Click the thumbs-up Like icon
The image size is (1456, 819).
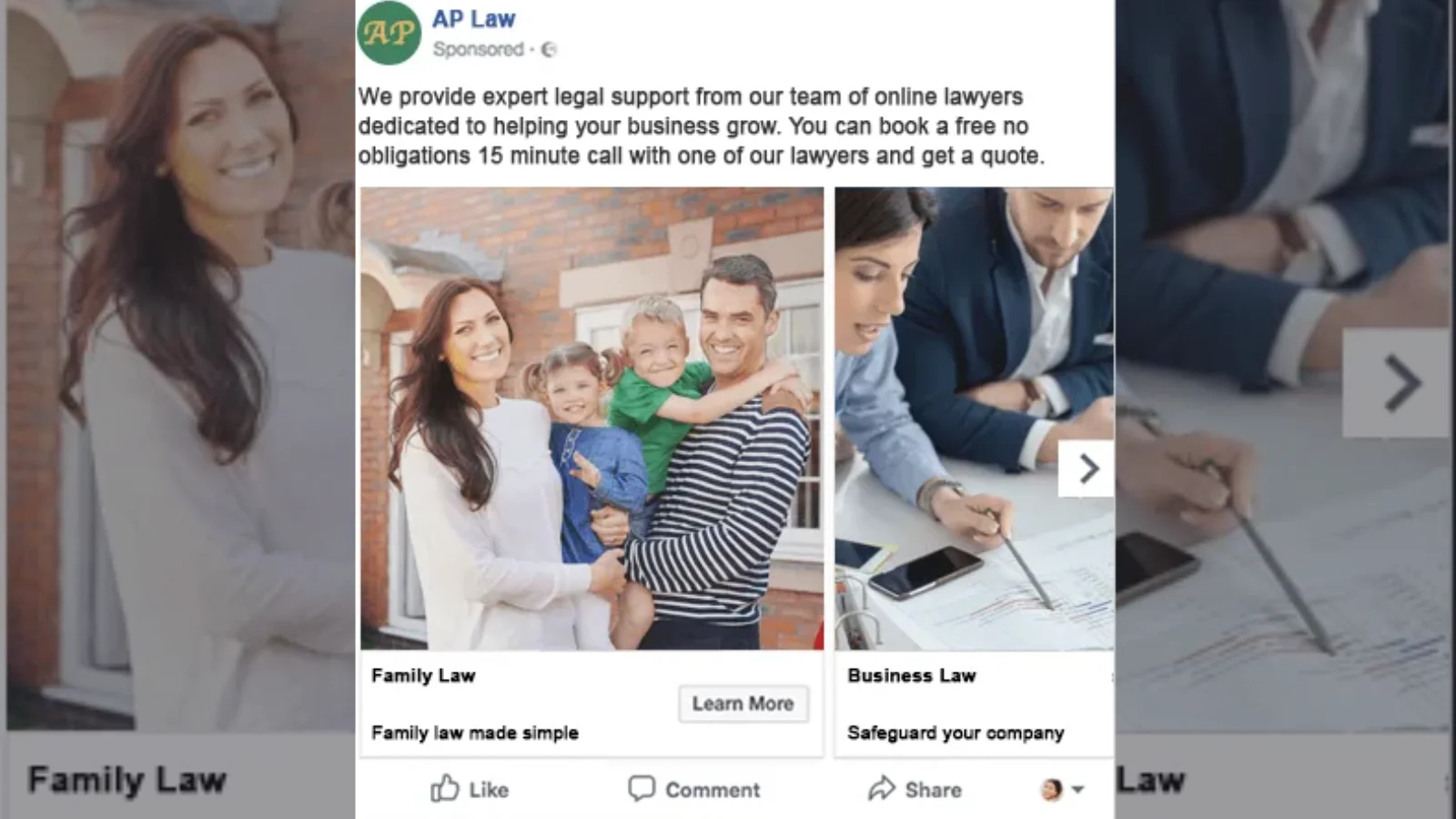[x=444, y=788]
